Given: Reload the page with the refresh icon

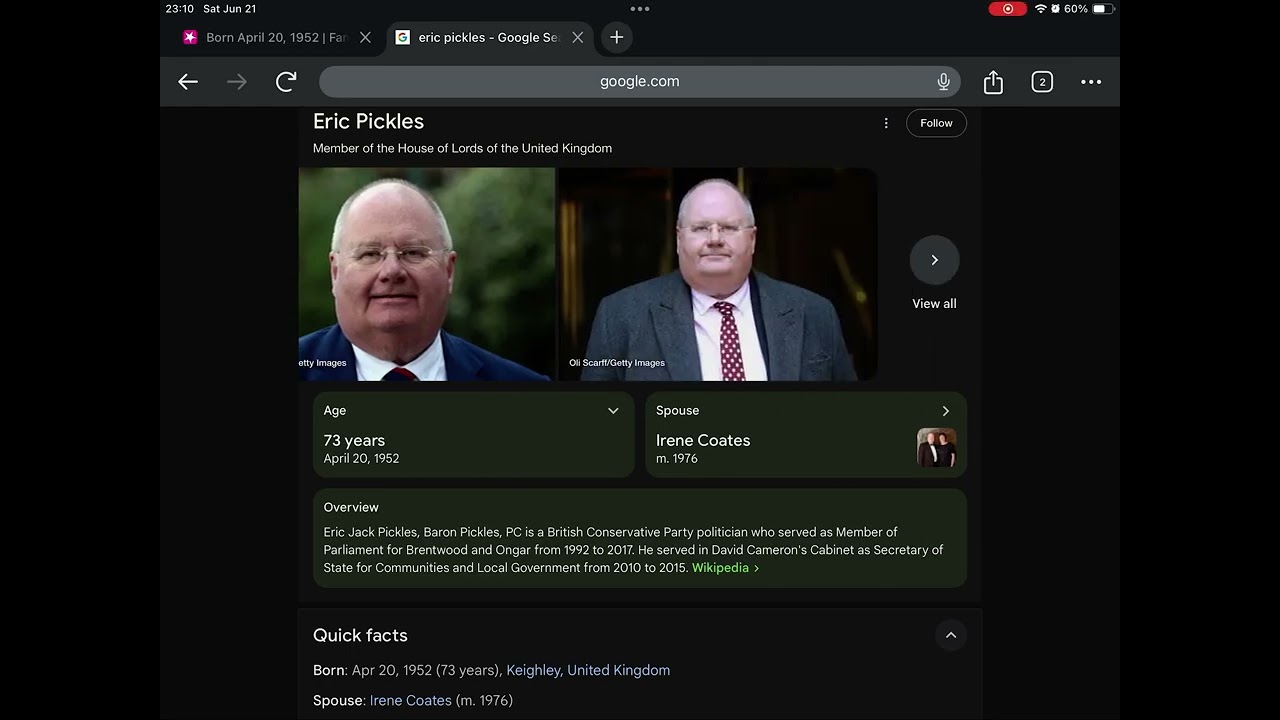Looking at the screenshot, I should (286, 82).
